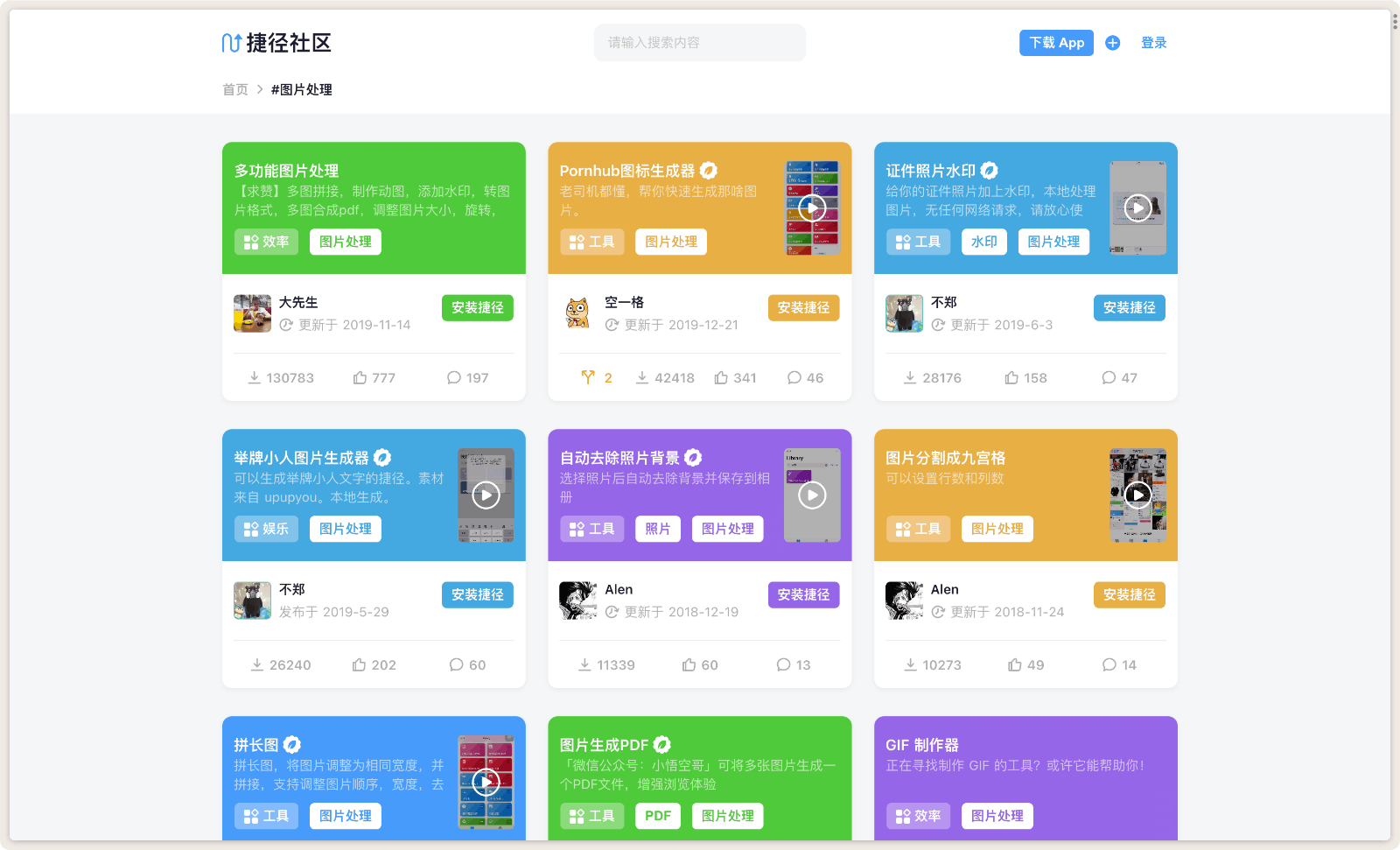Click the like icon showing 202
Viewport: 1400px width, 850px height.
point(359,664)
